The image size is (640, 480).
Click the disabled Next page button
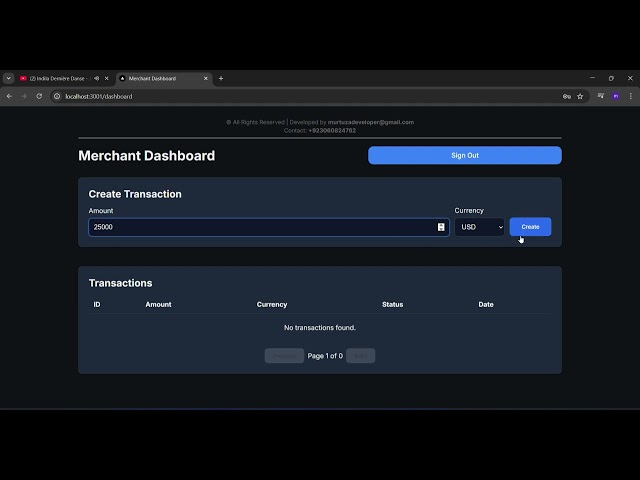click(x=360, y=356)
